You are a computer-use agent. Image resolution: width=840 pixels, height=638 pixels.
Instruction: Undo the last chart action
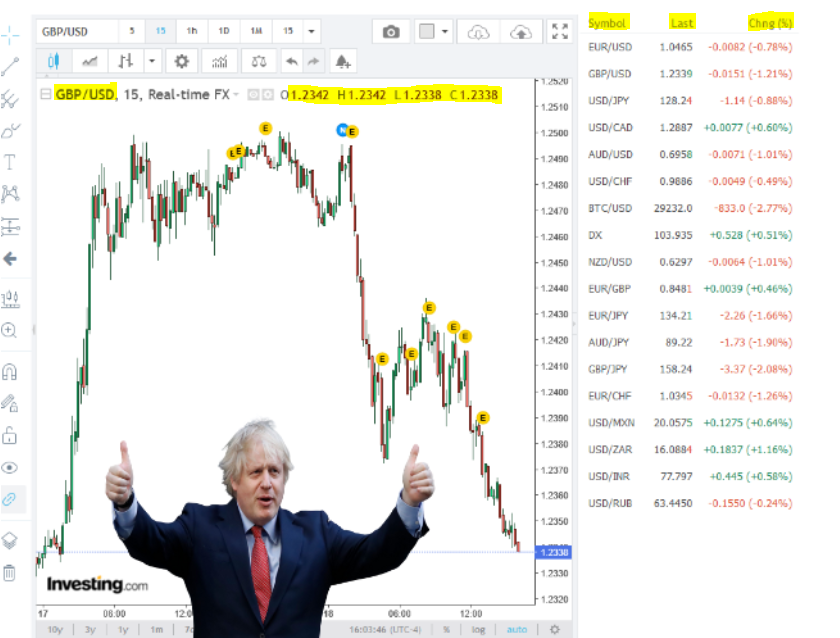point(291,62)
